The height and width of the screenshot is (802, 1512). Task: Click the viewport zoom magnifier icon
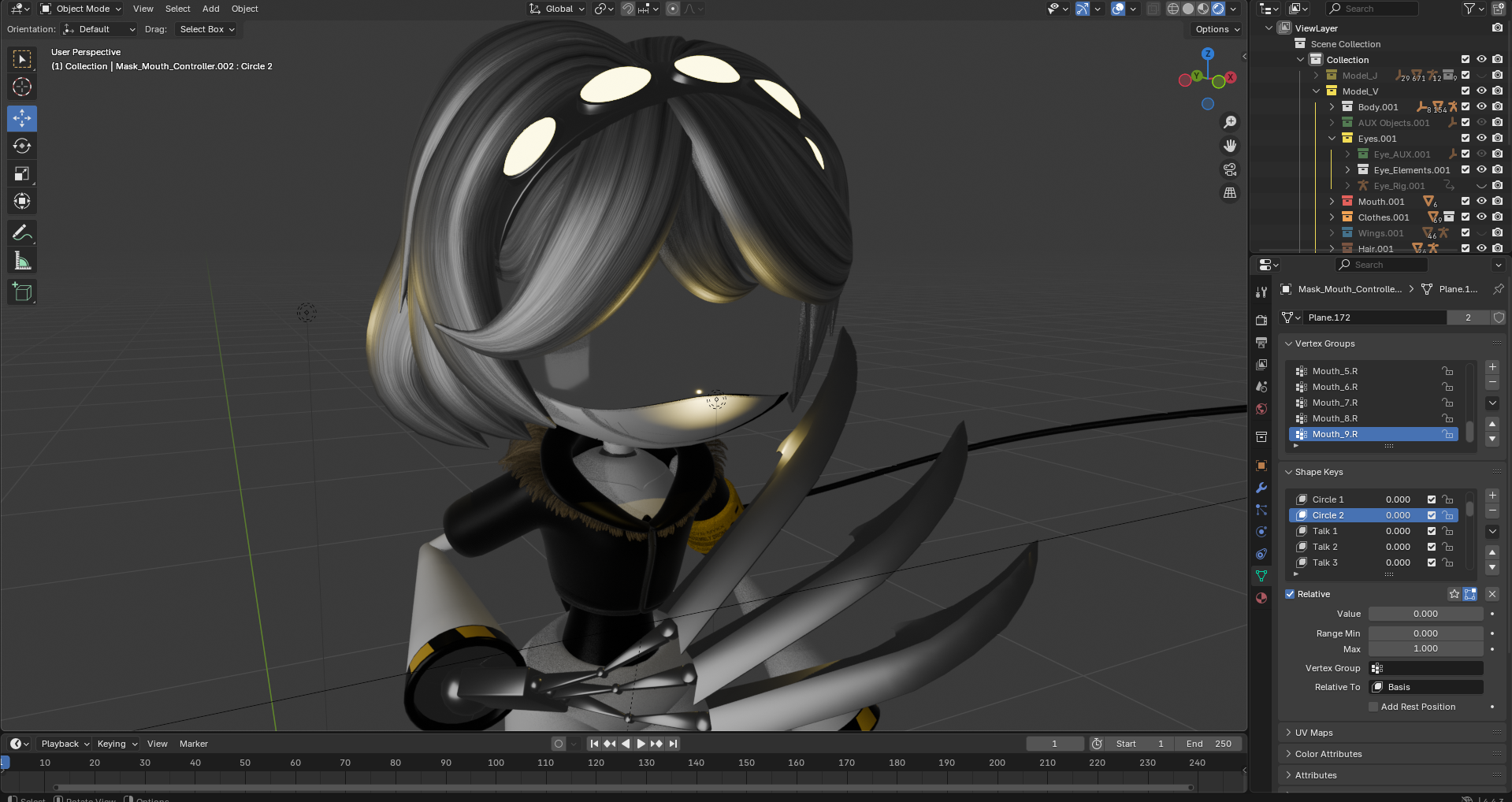pos(1229,122)
